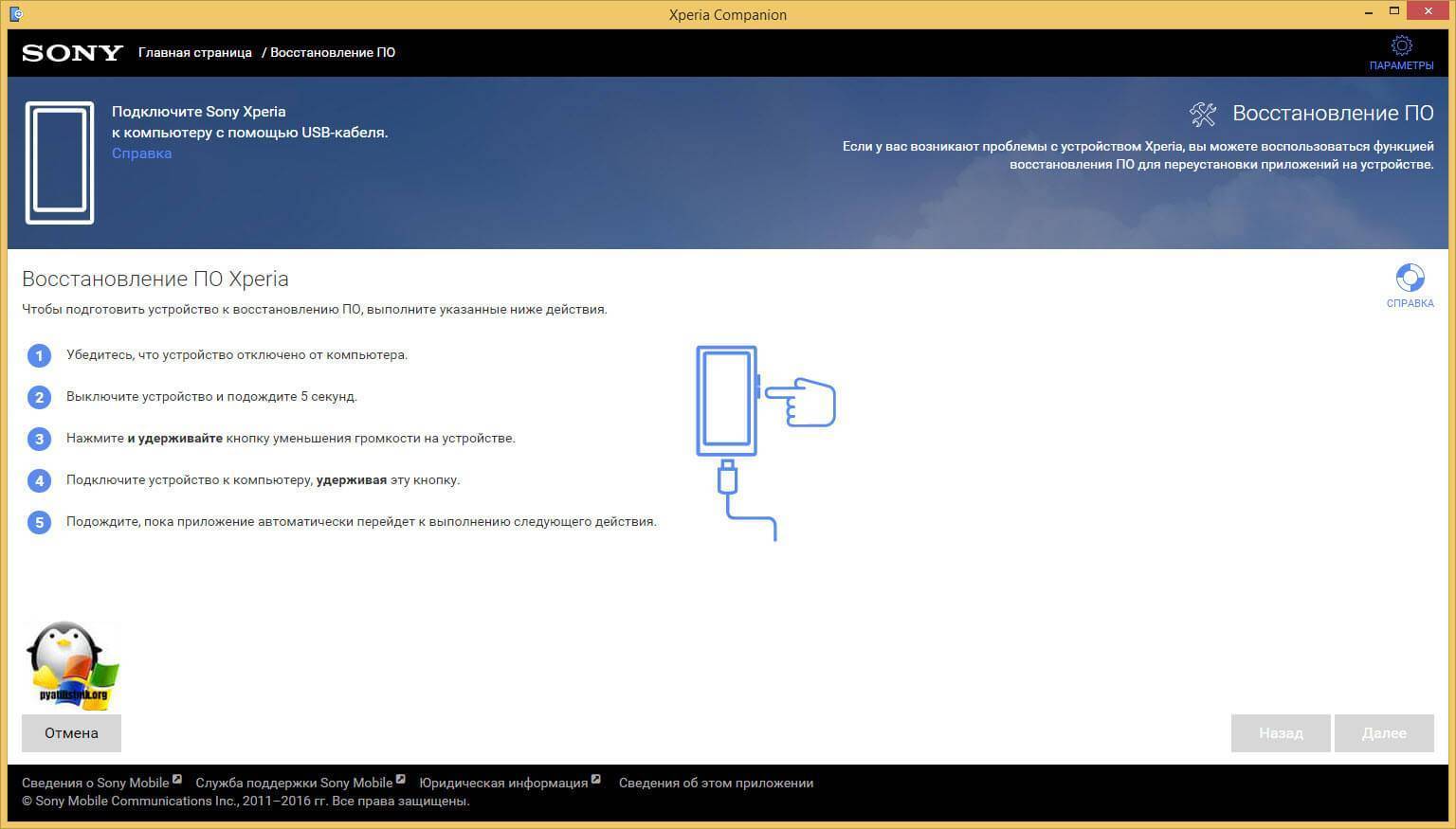Open Сведения о Sony Mobile link
The width and height of the screenshot is (1456, 829).
96,783
